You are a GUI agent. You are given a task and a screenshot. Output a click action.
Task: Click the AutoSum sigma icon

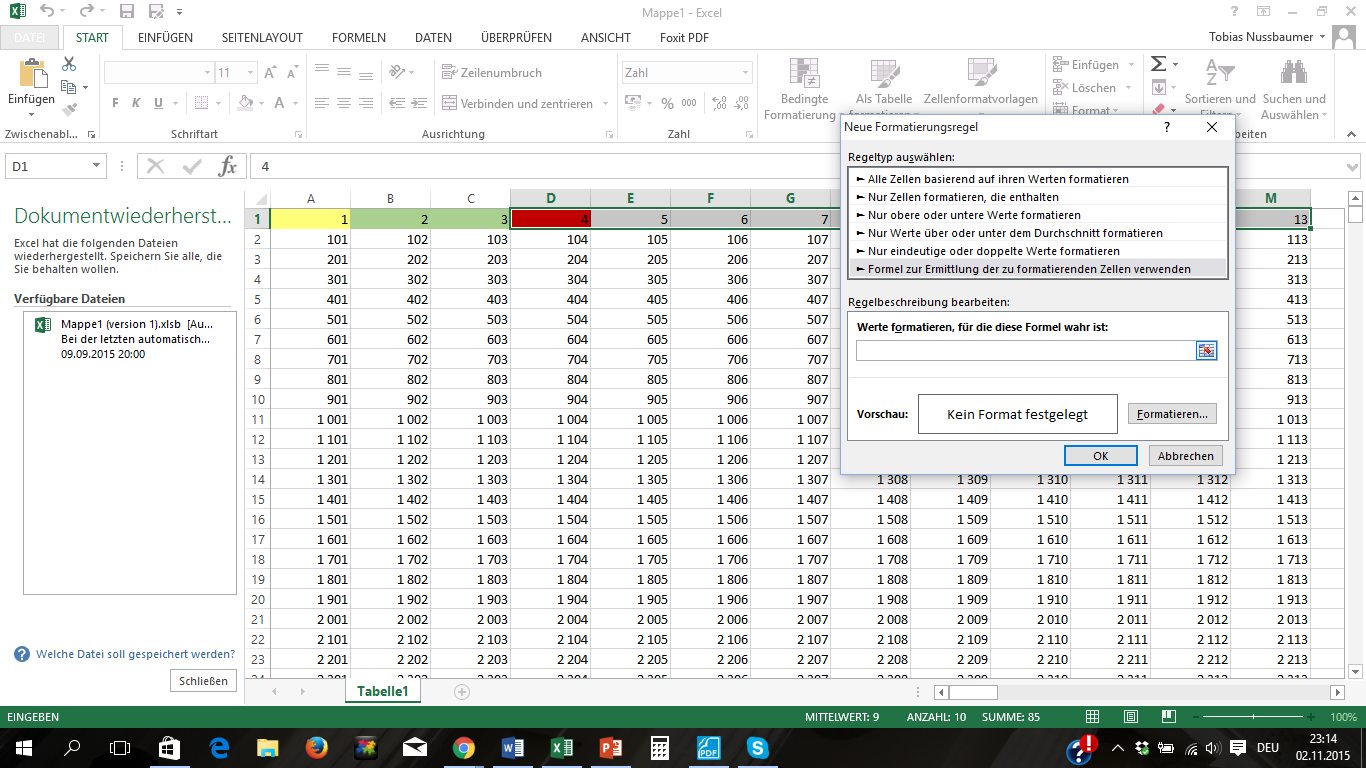pyautogui.click(x=1158, y=63)
